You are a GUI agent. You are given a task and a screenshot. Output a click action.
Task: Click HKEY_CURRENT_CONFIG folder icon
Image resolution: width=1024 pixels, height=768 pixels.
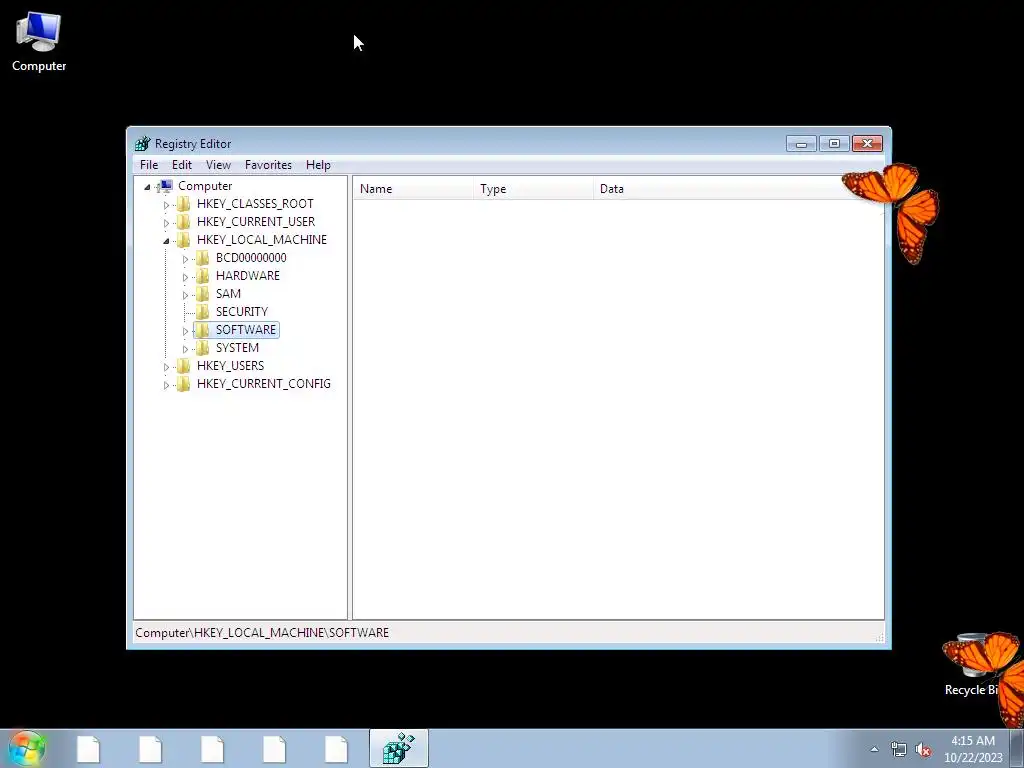pyautogui.click(x=184, y=383)
